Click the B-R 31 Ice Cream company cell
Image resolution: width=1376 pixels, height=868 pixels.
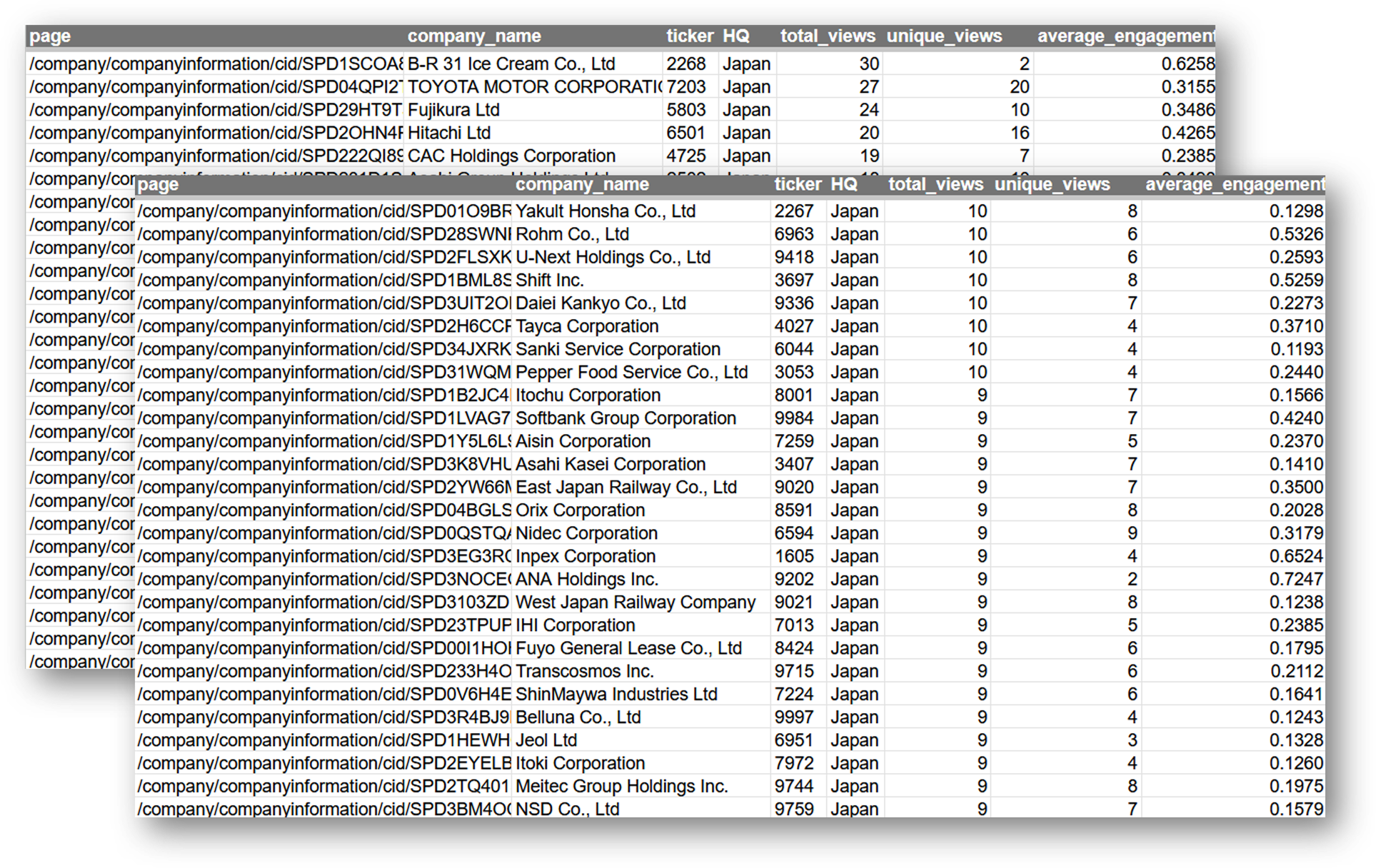511,64
